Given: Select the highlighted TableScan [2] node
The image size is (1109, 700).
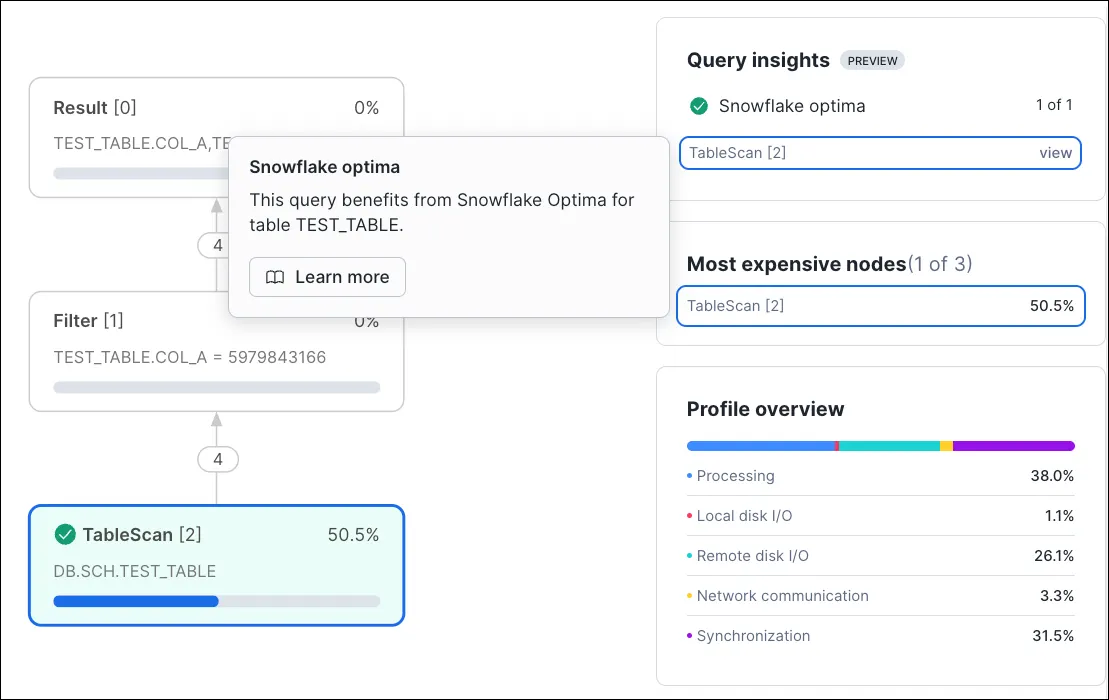Looking at the screenshot, I should point(216,565).
